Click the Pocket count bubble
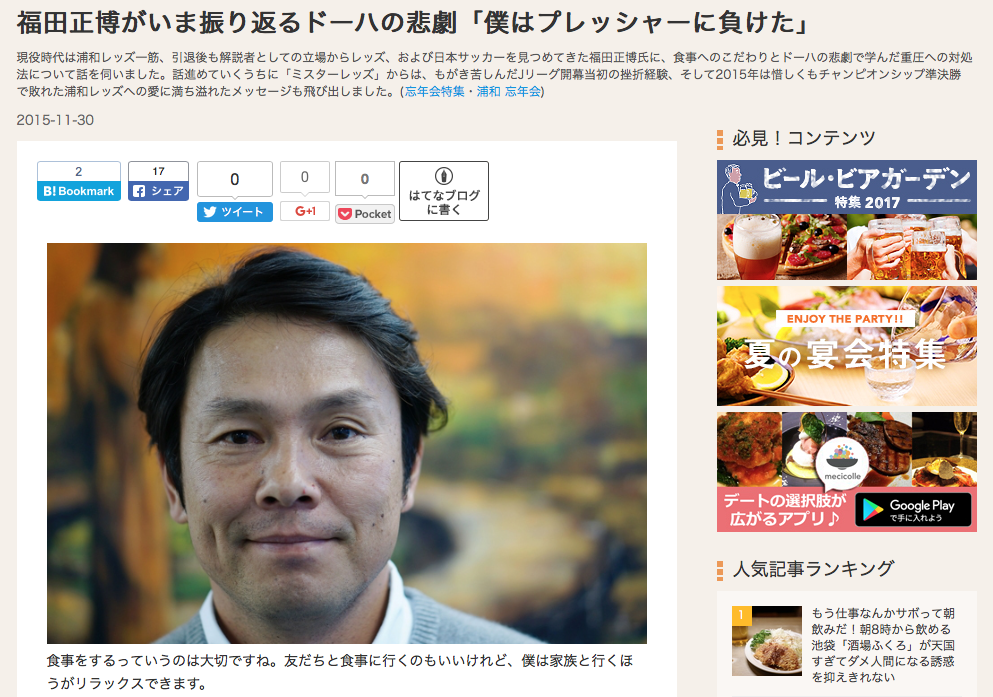 pos(365,179)
